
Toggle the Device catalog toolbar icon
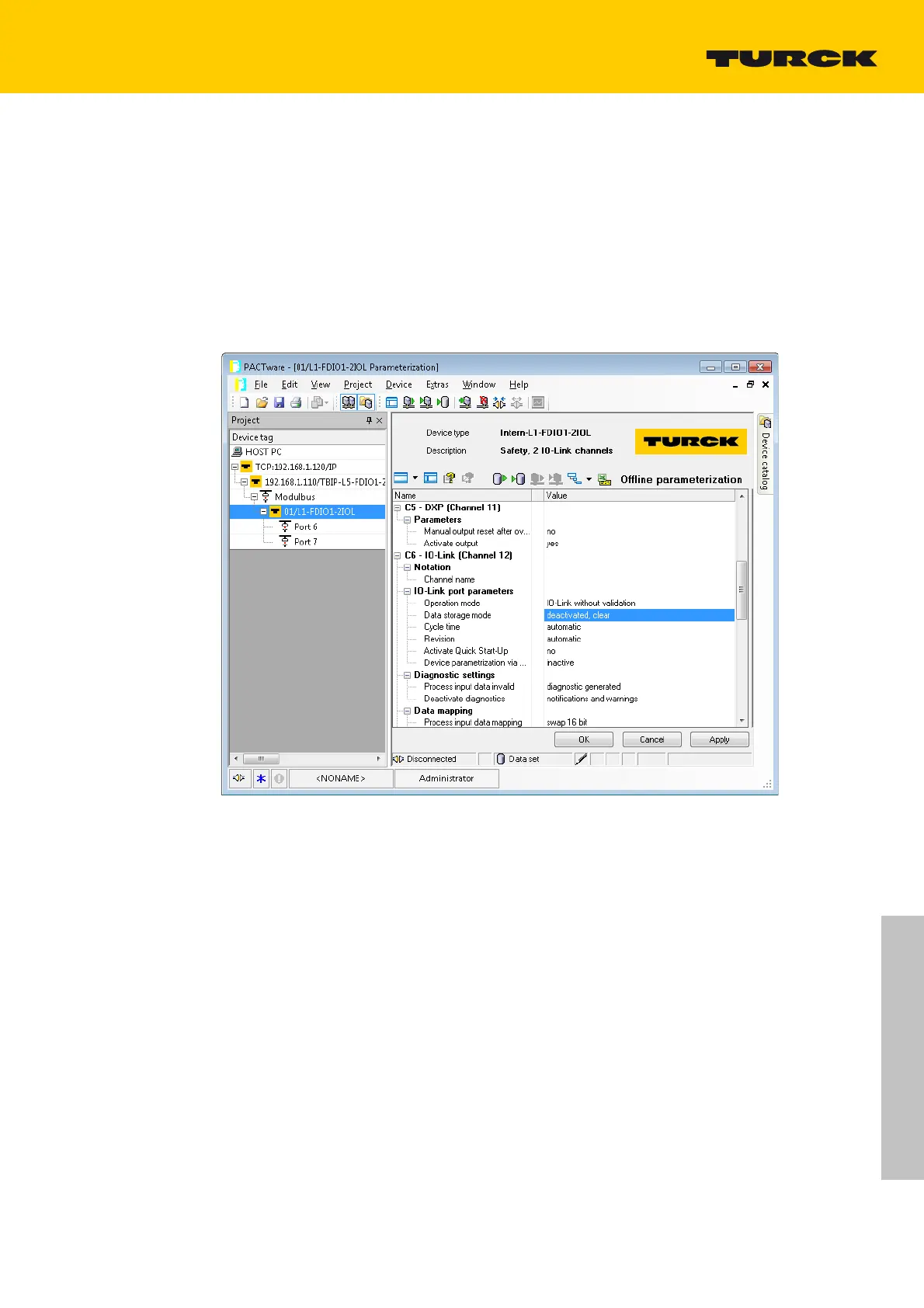point(366,402)
